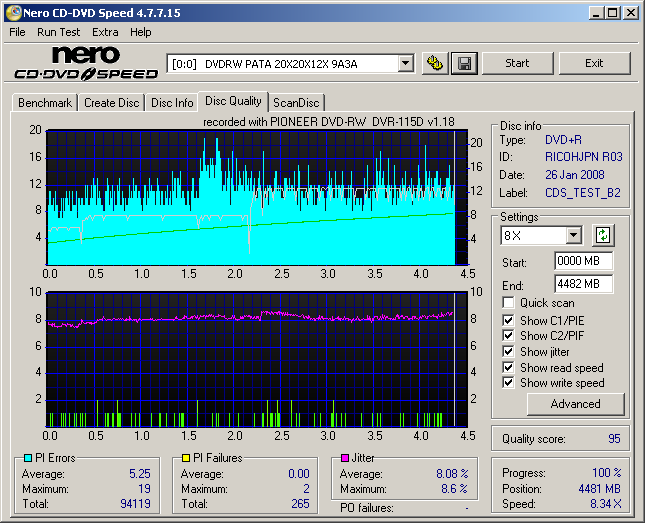Screen dimensions: 645x523
Task: Switch to the Benchmark tab
Action: pyautogui.click(x=45, y=102)
